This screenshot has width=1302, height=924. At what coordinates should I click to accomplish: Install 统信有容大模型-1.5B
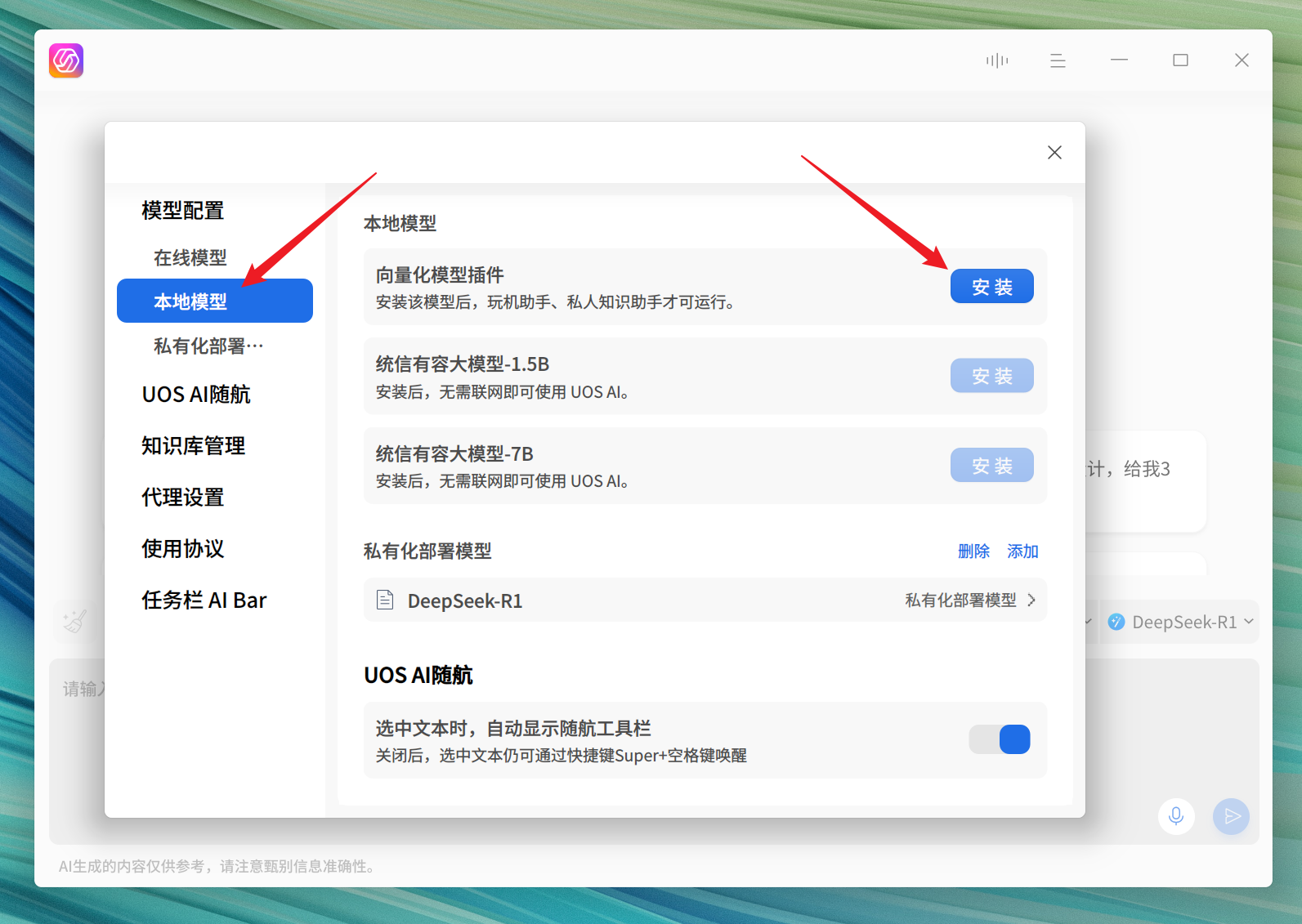tap(991, 376)
